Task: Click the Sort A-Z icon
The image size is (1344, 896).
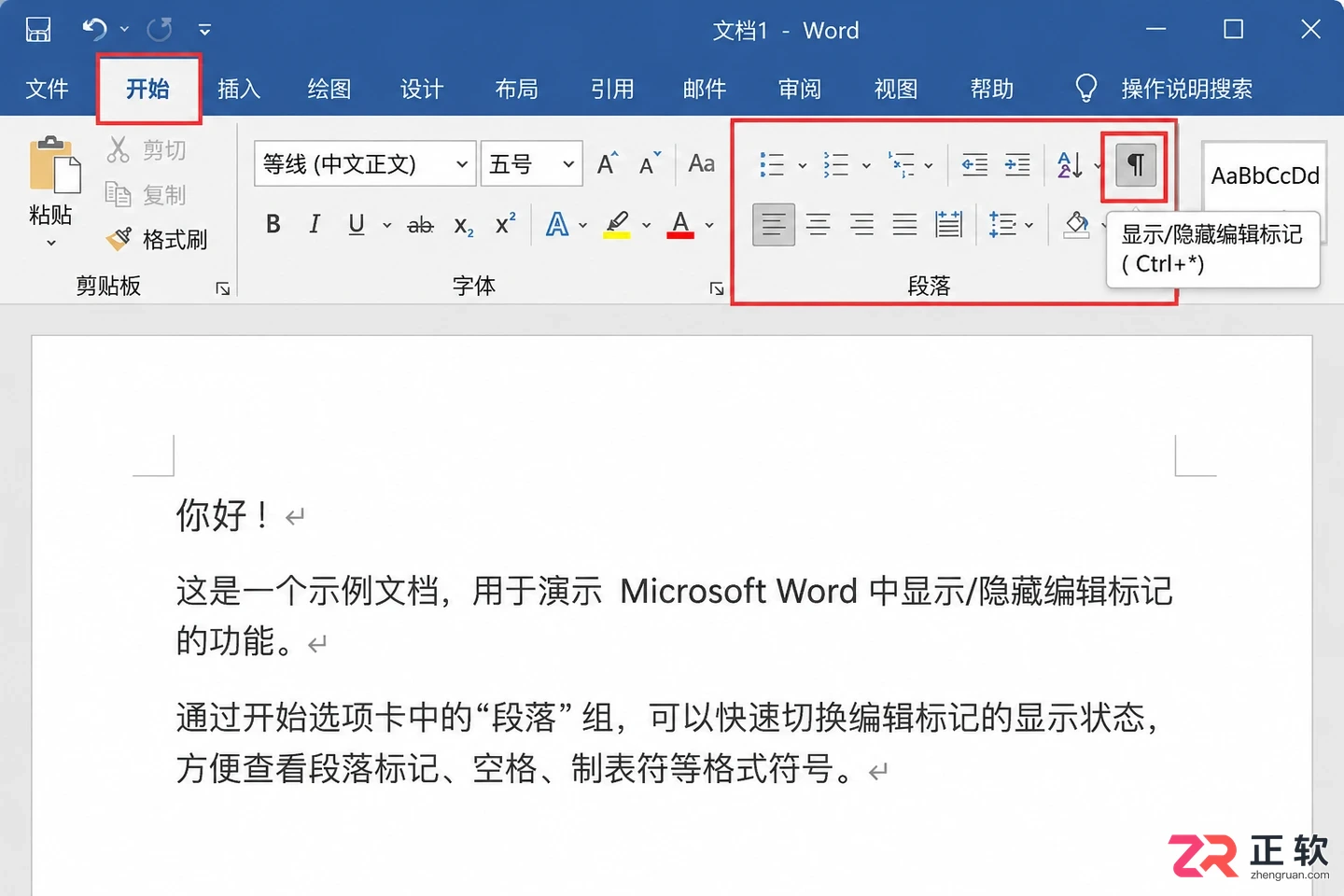Action: click(1070, 165)
